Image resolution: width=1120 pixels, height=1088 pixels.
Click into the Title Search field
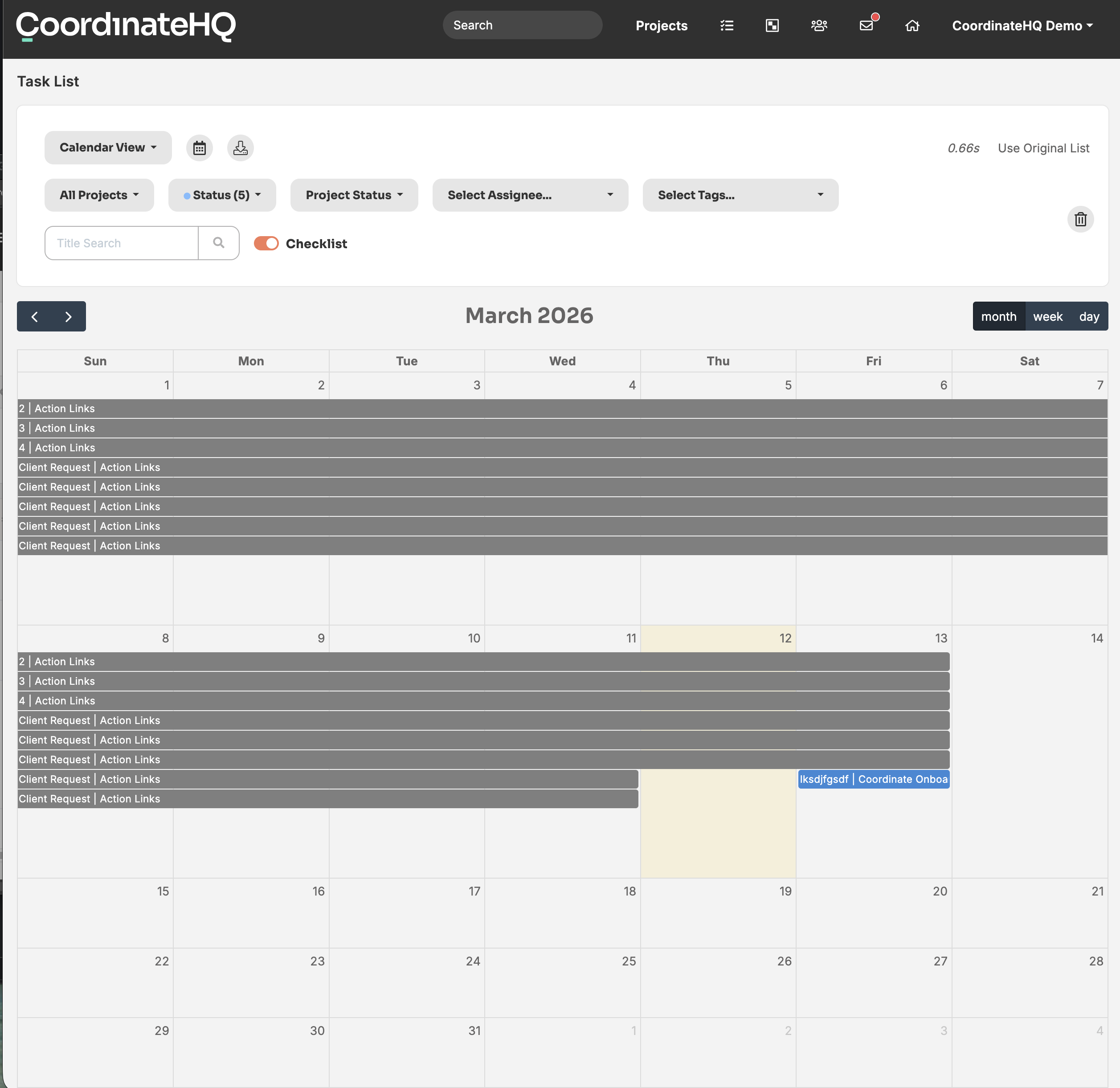point(122,243)
